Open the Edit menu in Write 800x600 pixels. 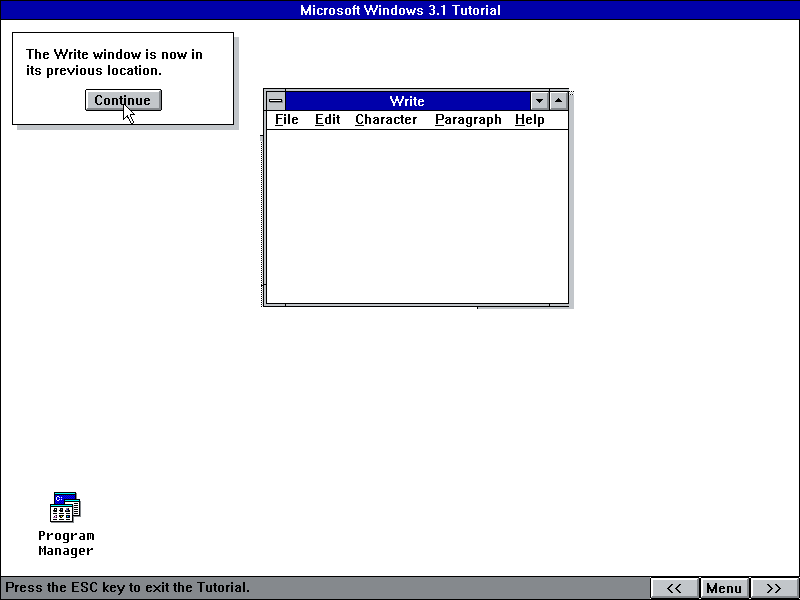click(328, 120)
